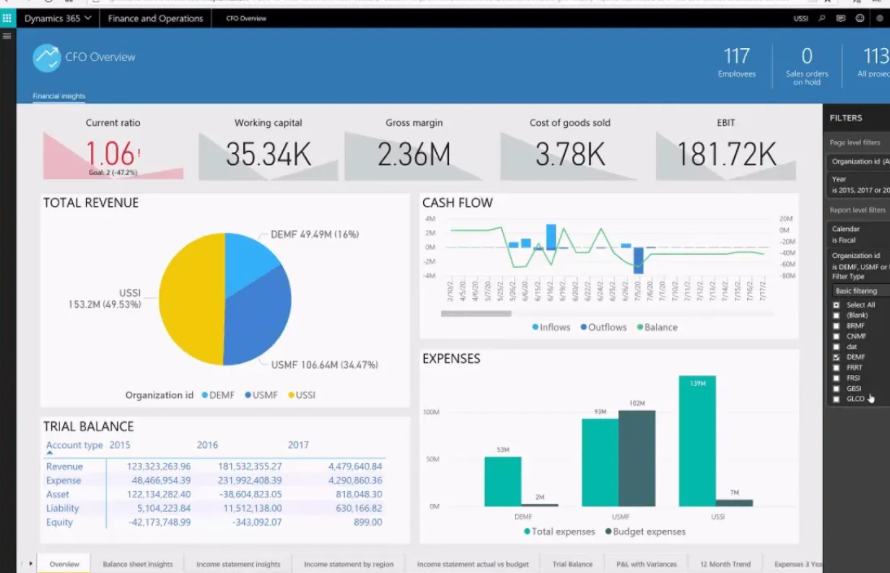The height and width of the screenshot is (573, 890).
Task: Toggle the Select All checkbox
Action: pos(836,305)
